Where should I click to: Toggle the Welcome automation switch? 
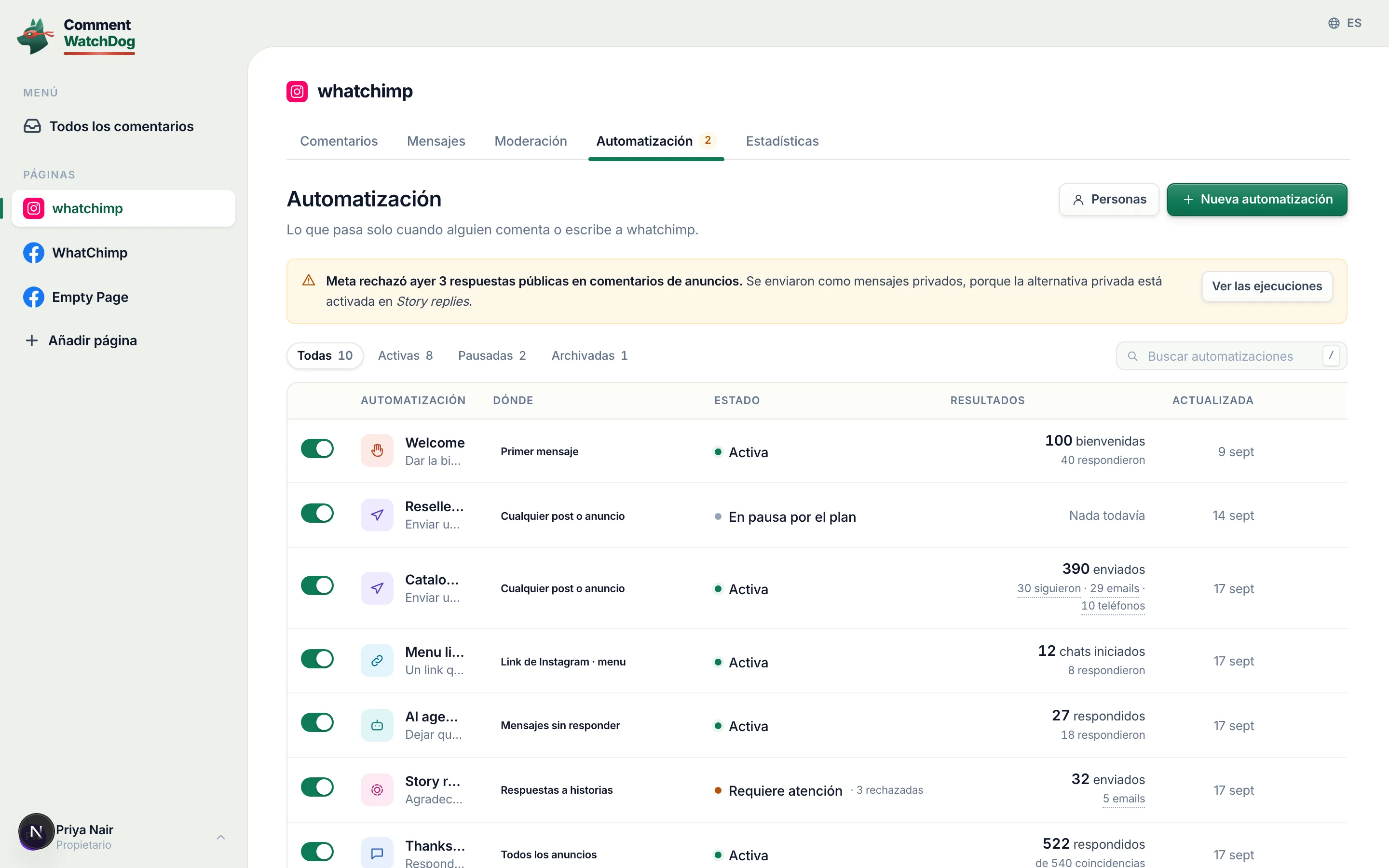(x=317, y=449)
